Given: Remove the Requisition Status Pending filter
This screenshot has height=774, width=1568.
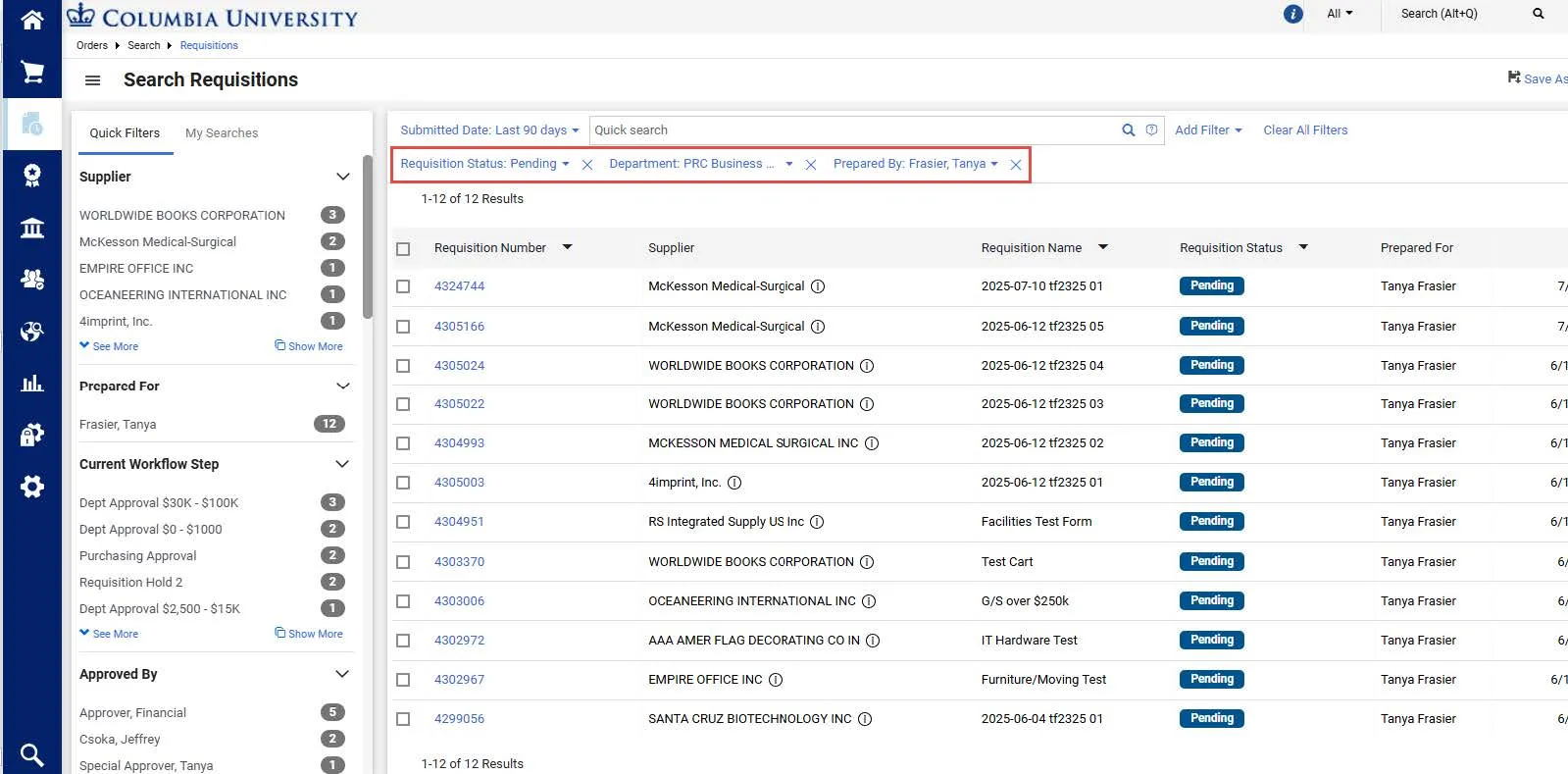Looking at the screenshot, I should [587, 165].
